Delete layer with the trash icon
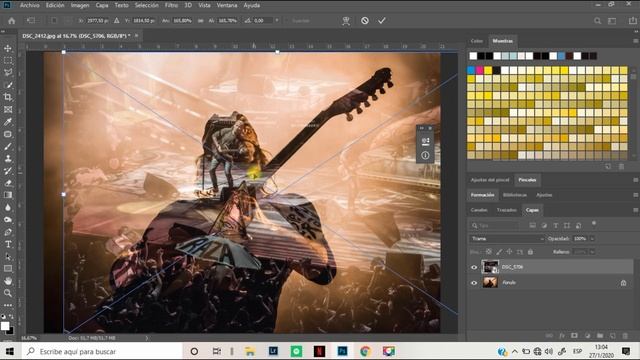Screen dimensions: 640x360 (625, 336)
